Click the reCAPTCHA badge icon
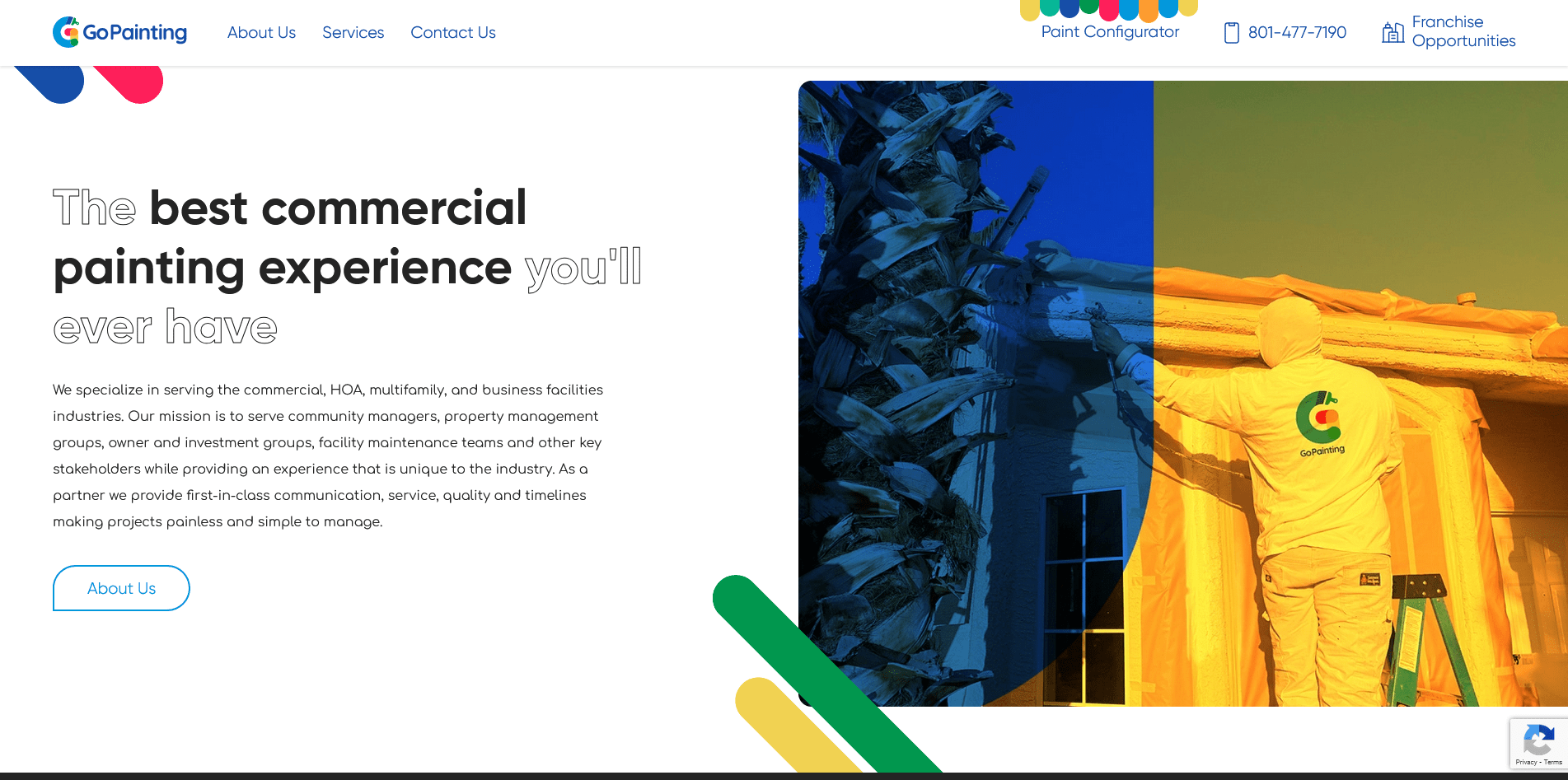Image resolution: width=1568 pixels, height=780 pixels. click(1538, 739)
